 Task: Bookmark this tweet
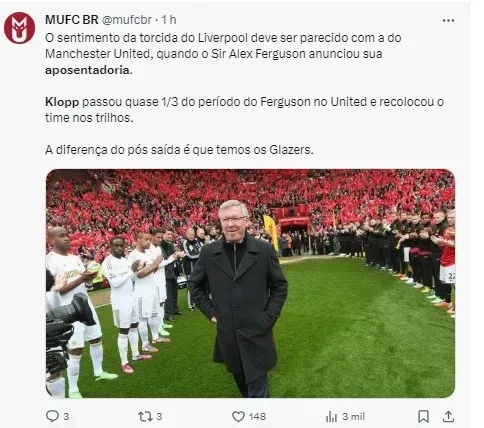pos(423,416)
